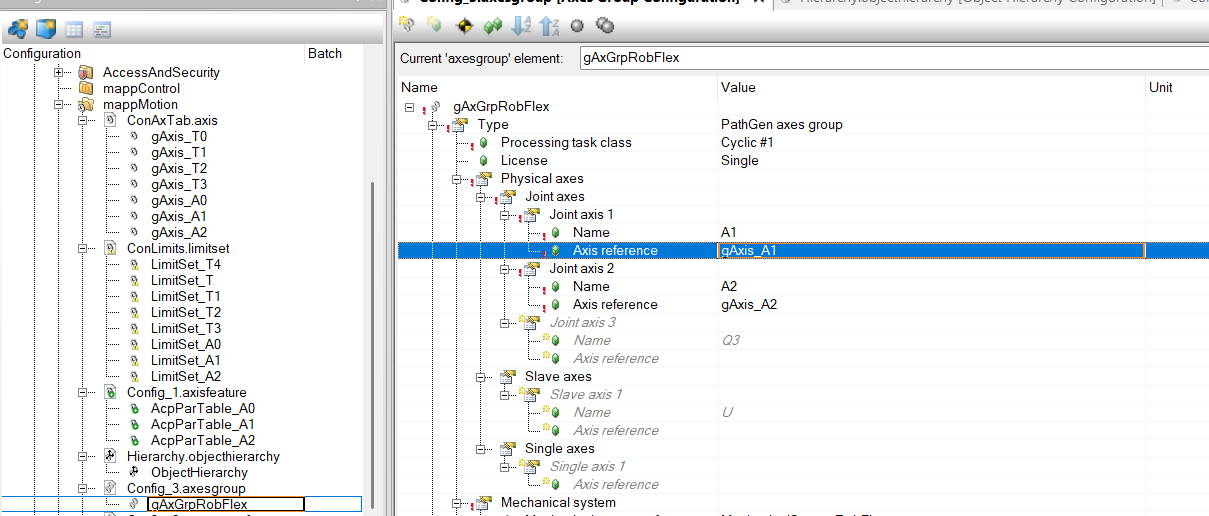Collapse the ConLimits.limitset node
The width and height of the screenshot is (1209, 516).
click(83, 248)
